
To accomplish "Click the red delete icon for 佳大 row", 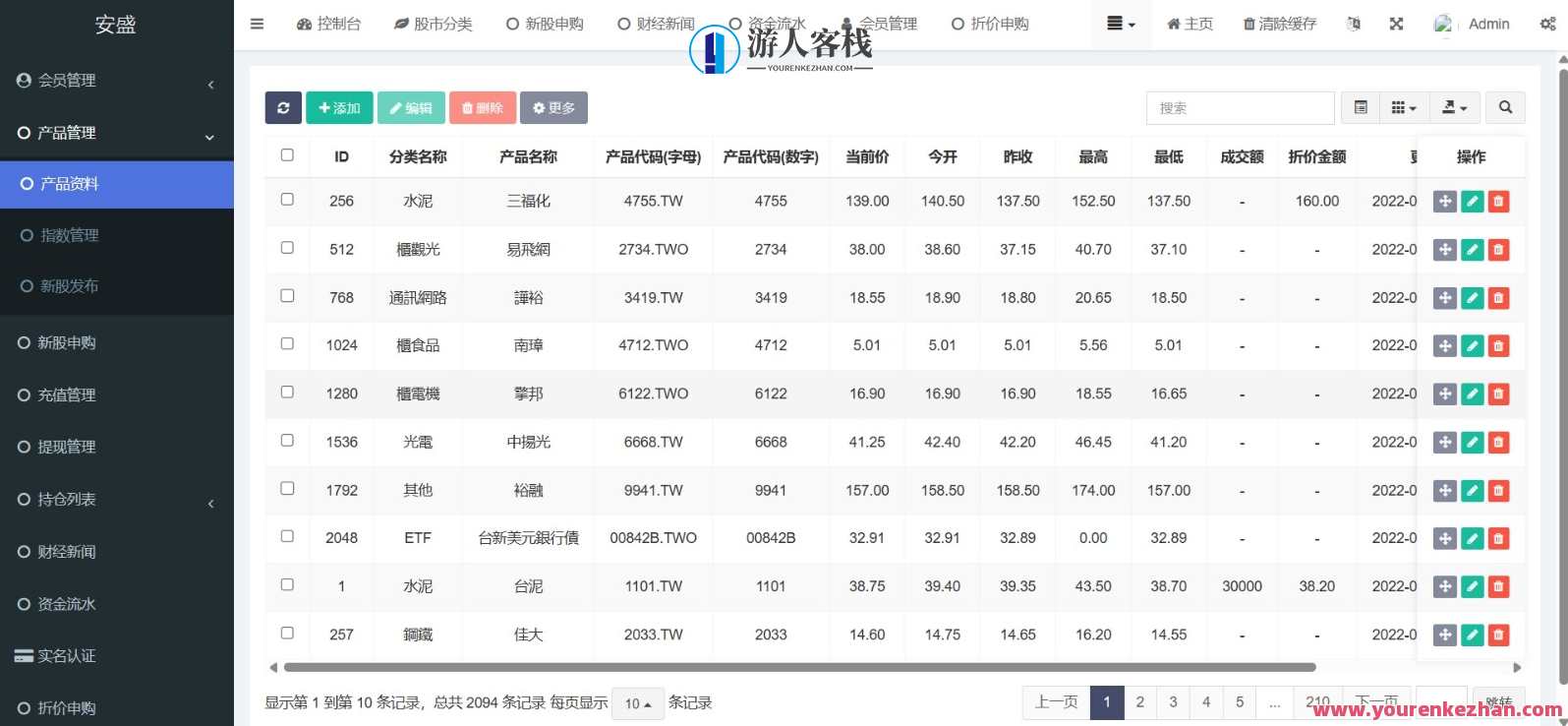I will 1498,635.
